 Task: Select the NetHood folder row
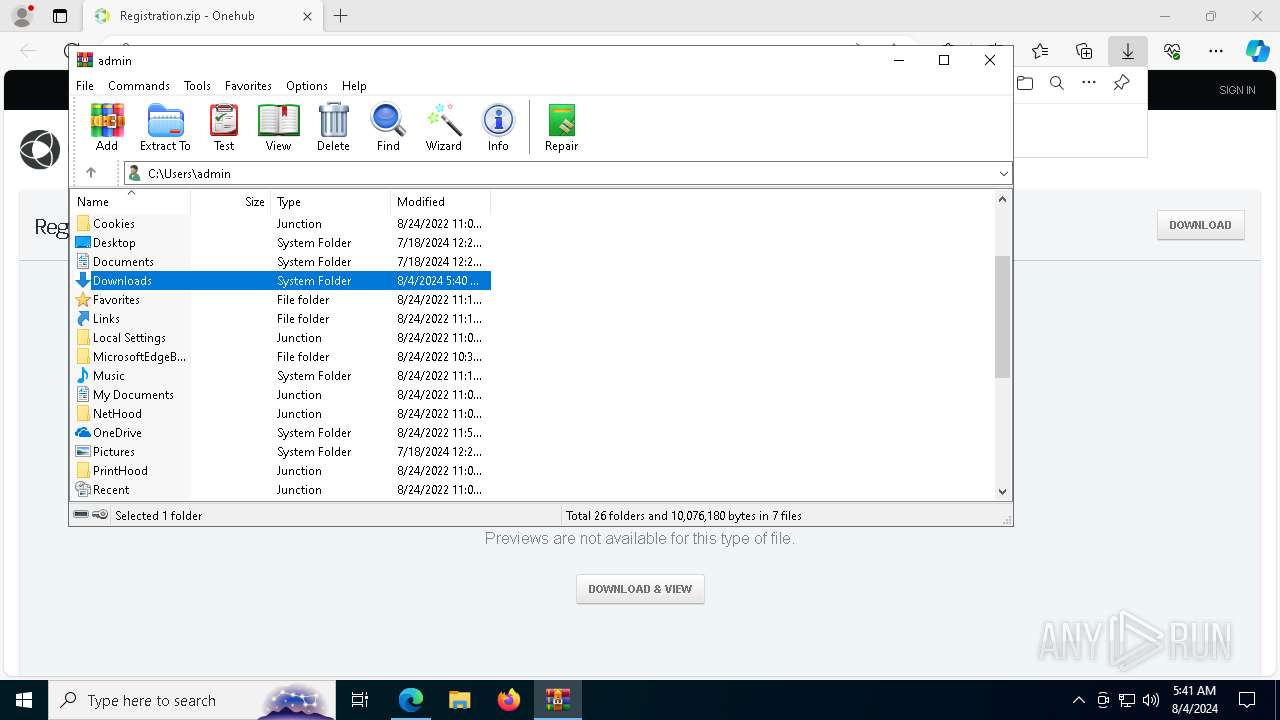[x=281, y=414]
